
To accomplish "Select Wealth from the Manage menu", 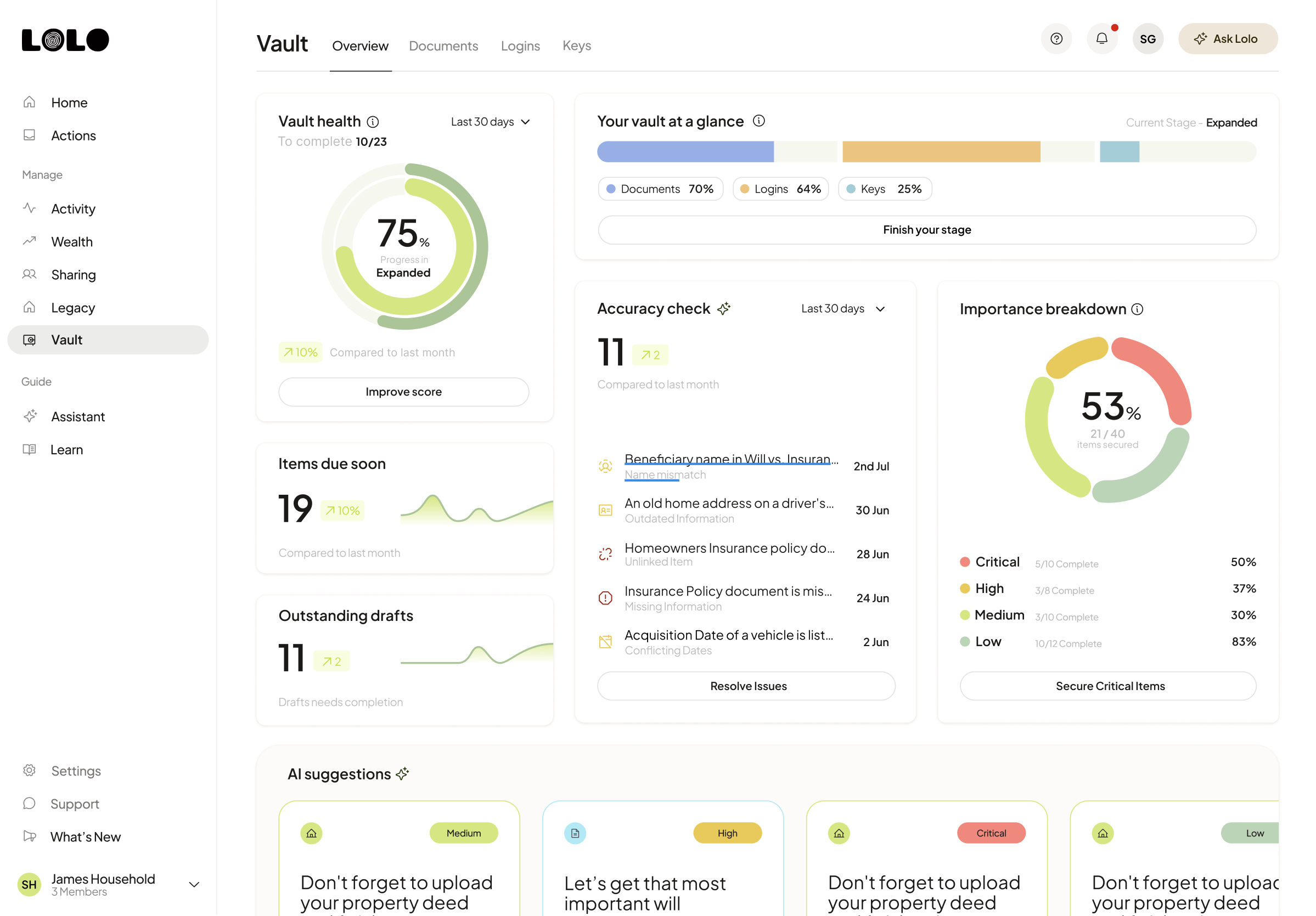I will [71, 241].
